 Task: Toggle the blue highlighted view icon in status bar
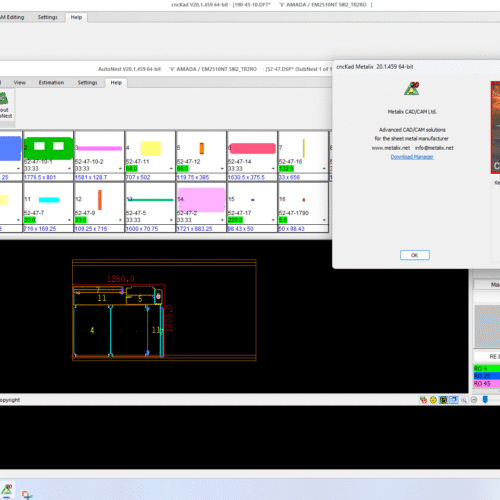click(454, 400)
